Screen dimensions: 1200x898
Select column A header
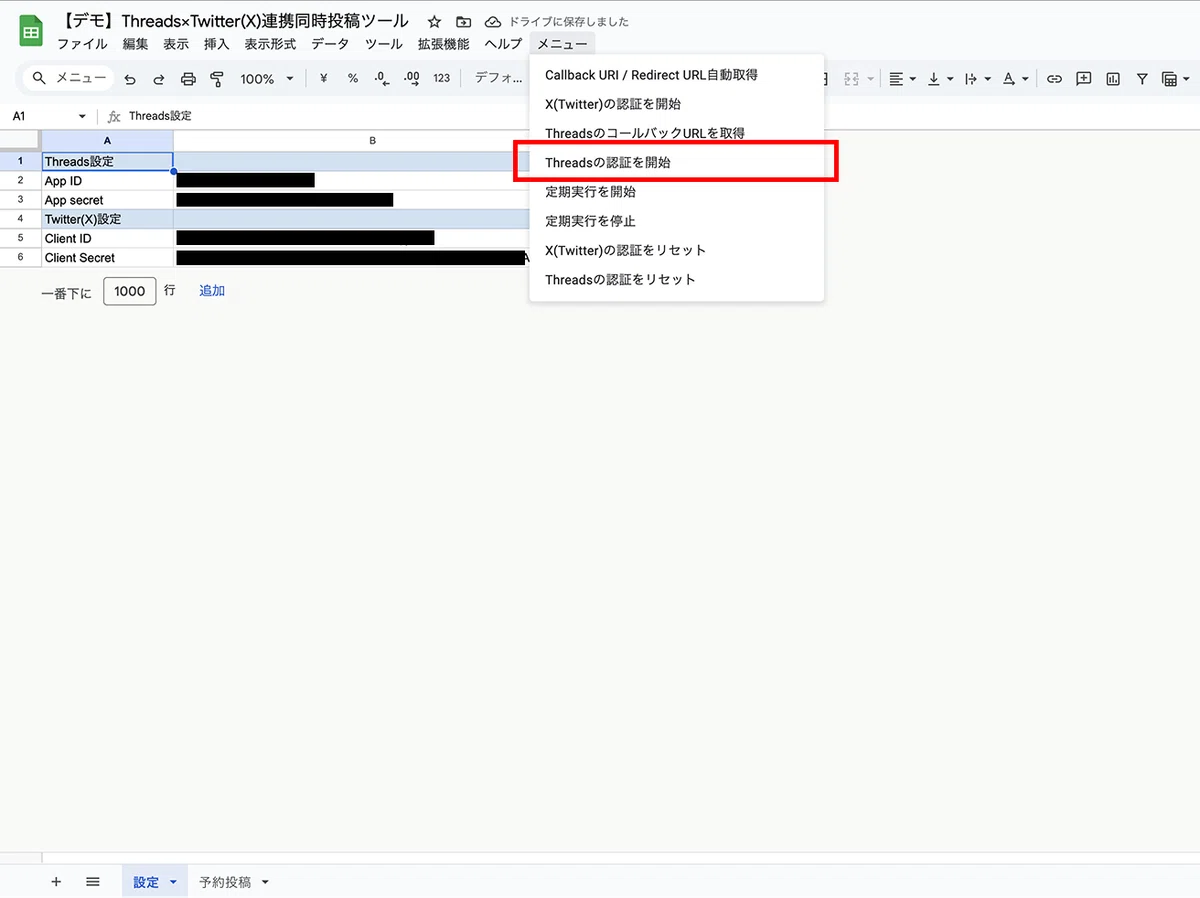(x=107, y=141)
